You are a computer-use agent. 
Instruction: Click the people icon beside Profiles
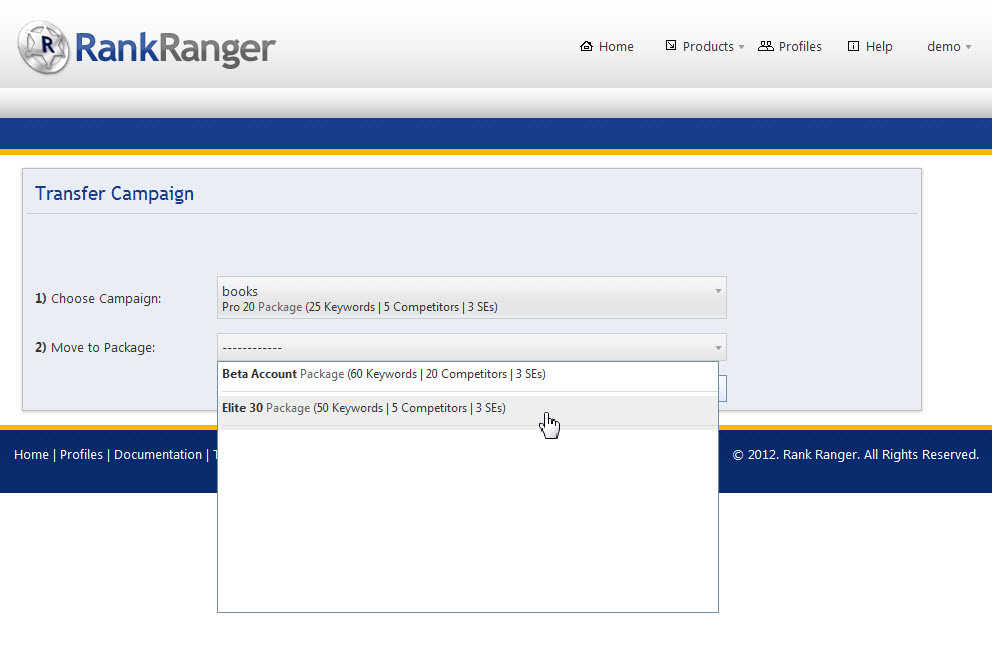766,46
